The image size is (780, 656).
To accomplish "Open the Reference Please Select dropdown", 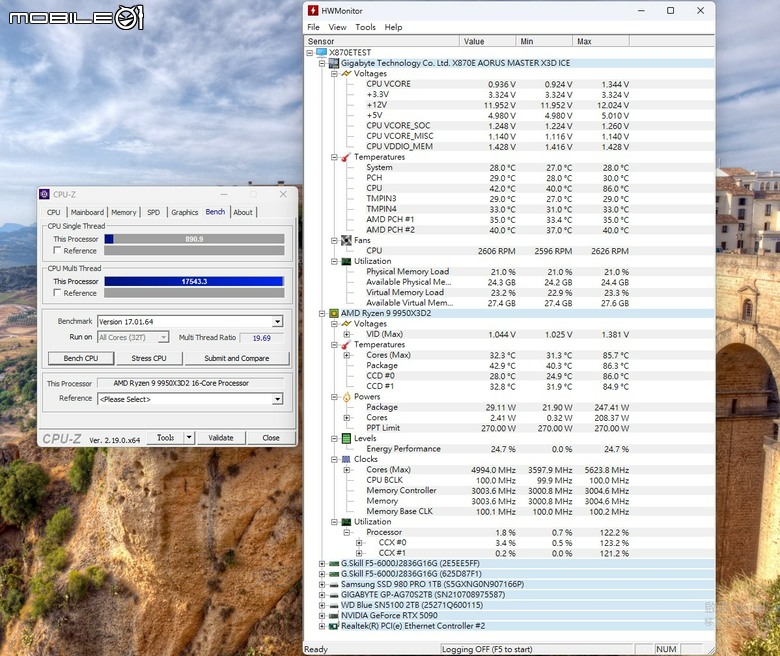I will point(278,399).
